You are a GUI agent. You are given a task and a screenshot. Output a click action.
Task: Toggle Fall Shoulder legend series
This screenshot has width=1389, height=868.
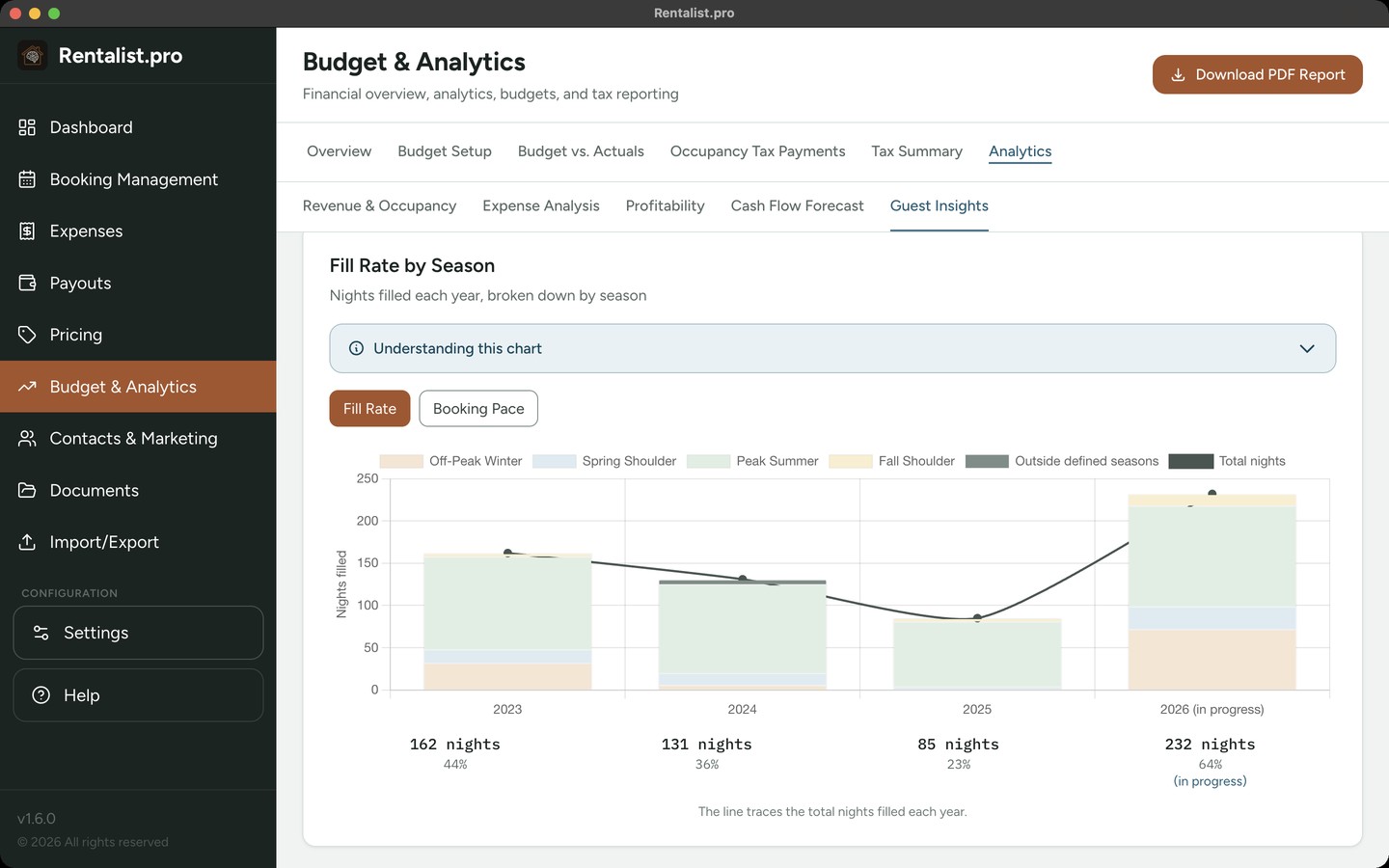coord(892,461)
